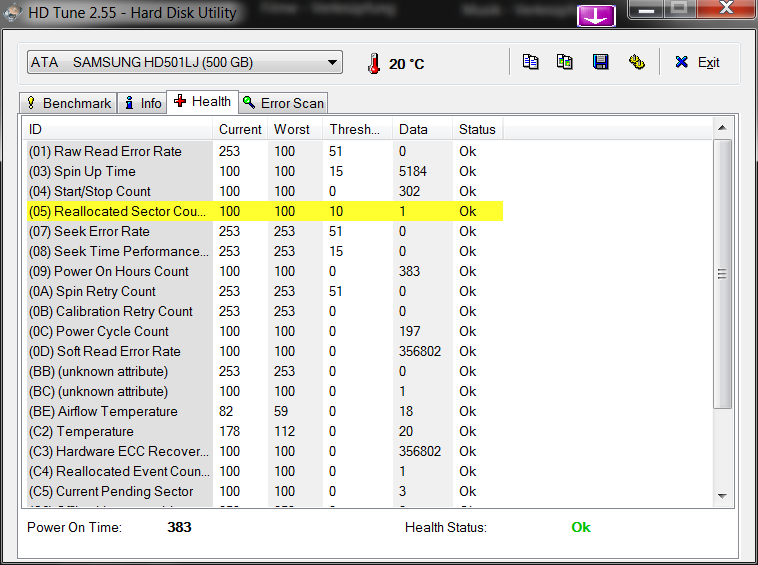Maximize the HD Tune window
The width and height of the screenshot is (758, 565).
[679, 9]
